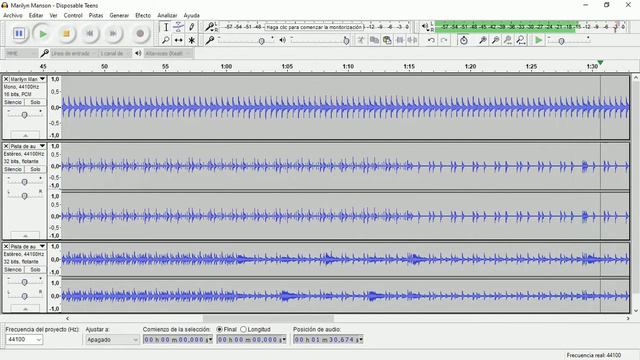Screen dimensions: 640x360
Task: Click the recording meter microphone icon
Action: click(210, 27)
